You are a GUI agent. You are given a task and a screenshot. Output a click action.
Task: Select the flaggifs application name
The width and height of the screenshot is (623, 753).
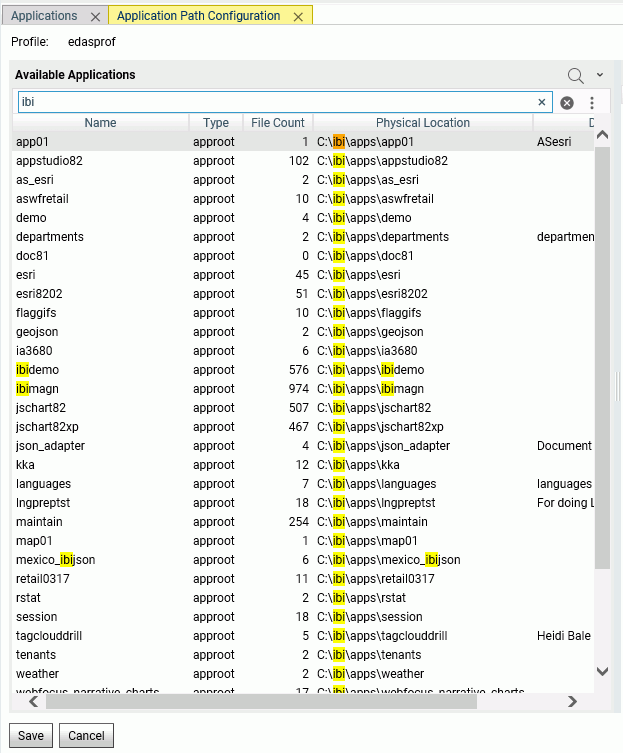coord(36,313)
